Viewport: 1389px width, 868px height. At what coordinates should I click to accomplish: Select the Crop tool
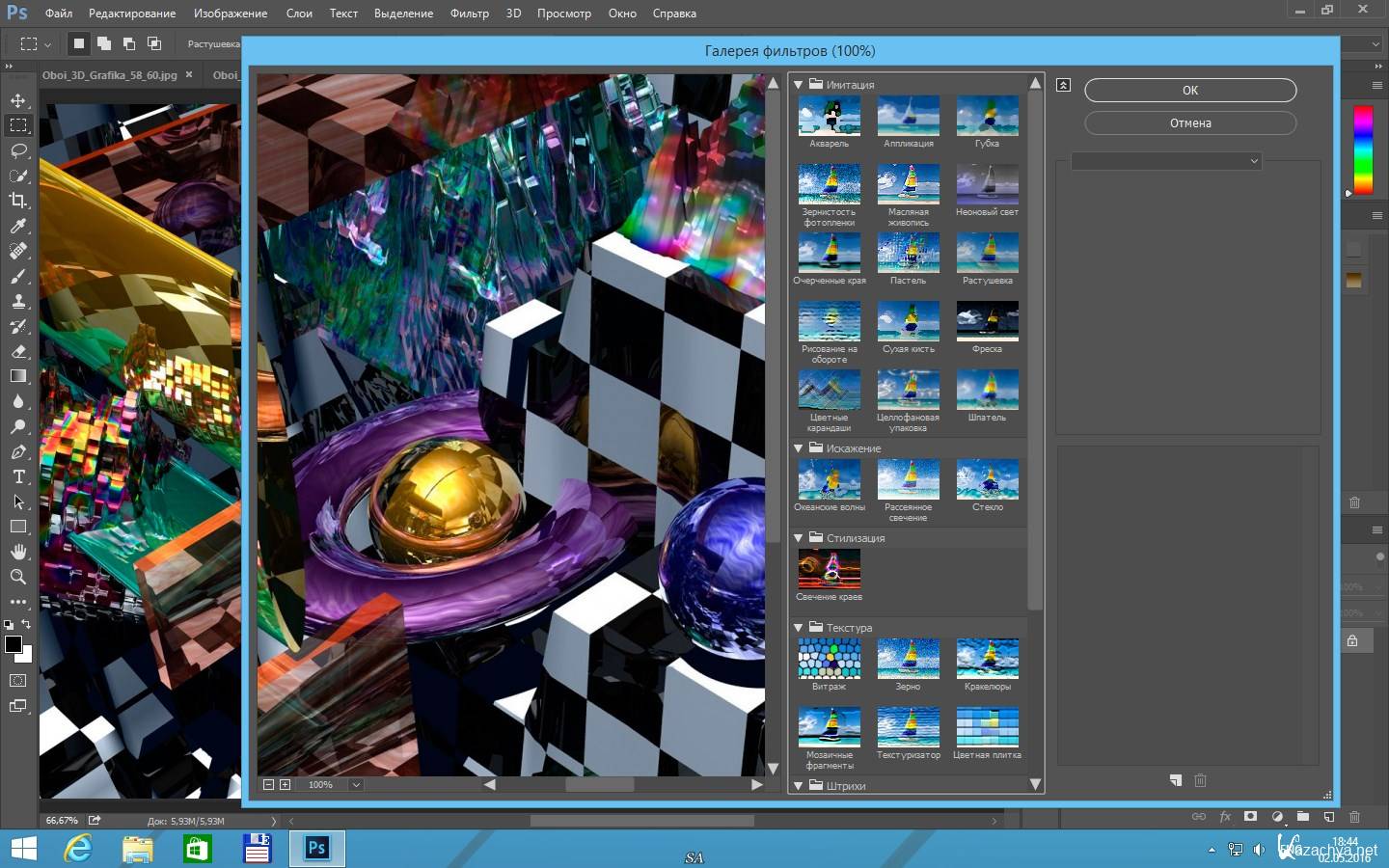(18, 201)
